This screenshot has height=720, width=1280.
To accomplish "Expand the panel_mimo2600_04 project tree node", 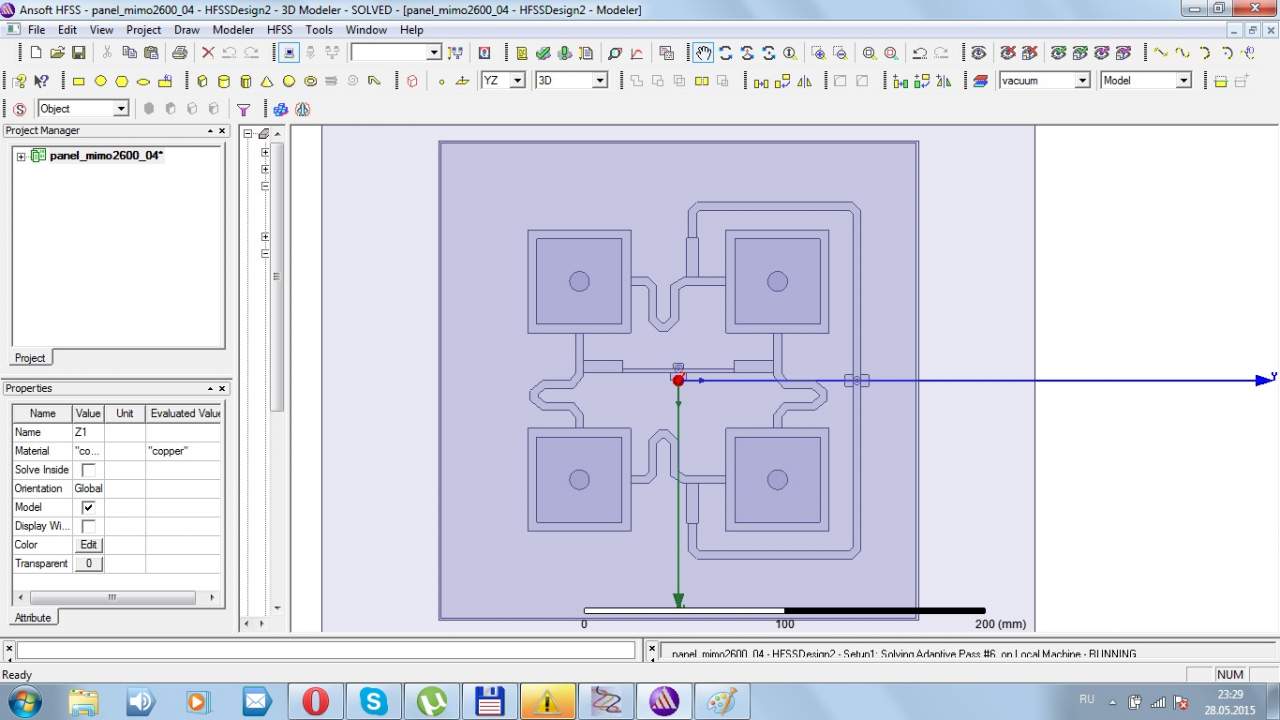I will 21,156.
